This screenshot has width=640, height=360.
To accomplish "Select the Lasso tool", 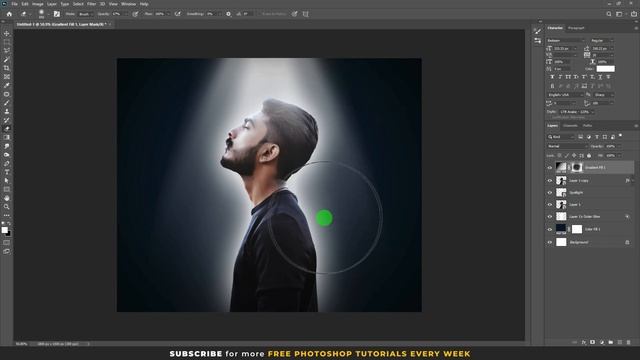I will (7, 51).
